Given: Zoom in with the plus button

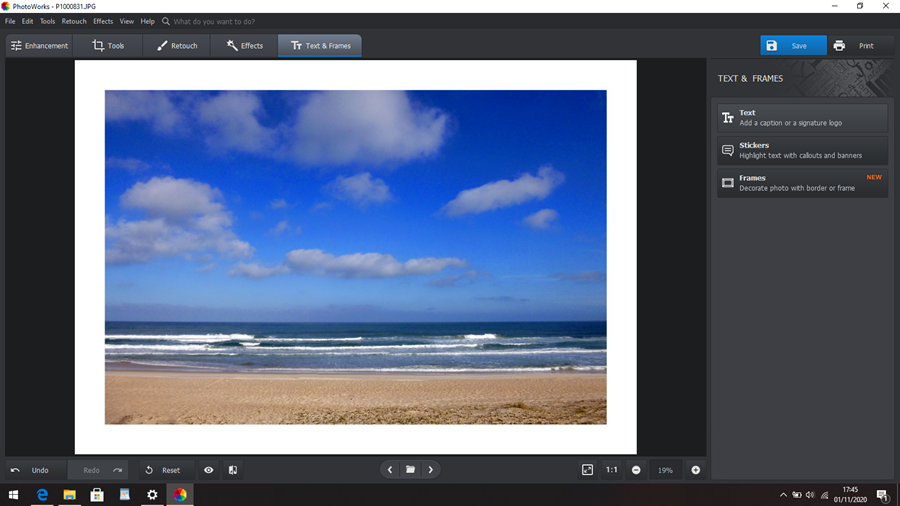Looking at the screenshot, I should pyautogui.click(x=696, y=470).
